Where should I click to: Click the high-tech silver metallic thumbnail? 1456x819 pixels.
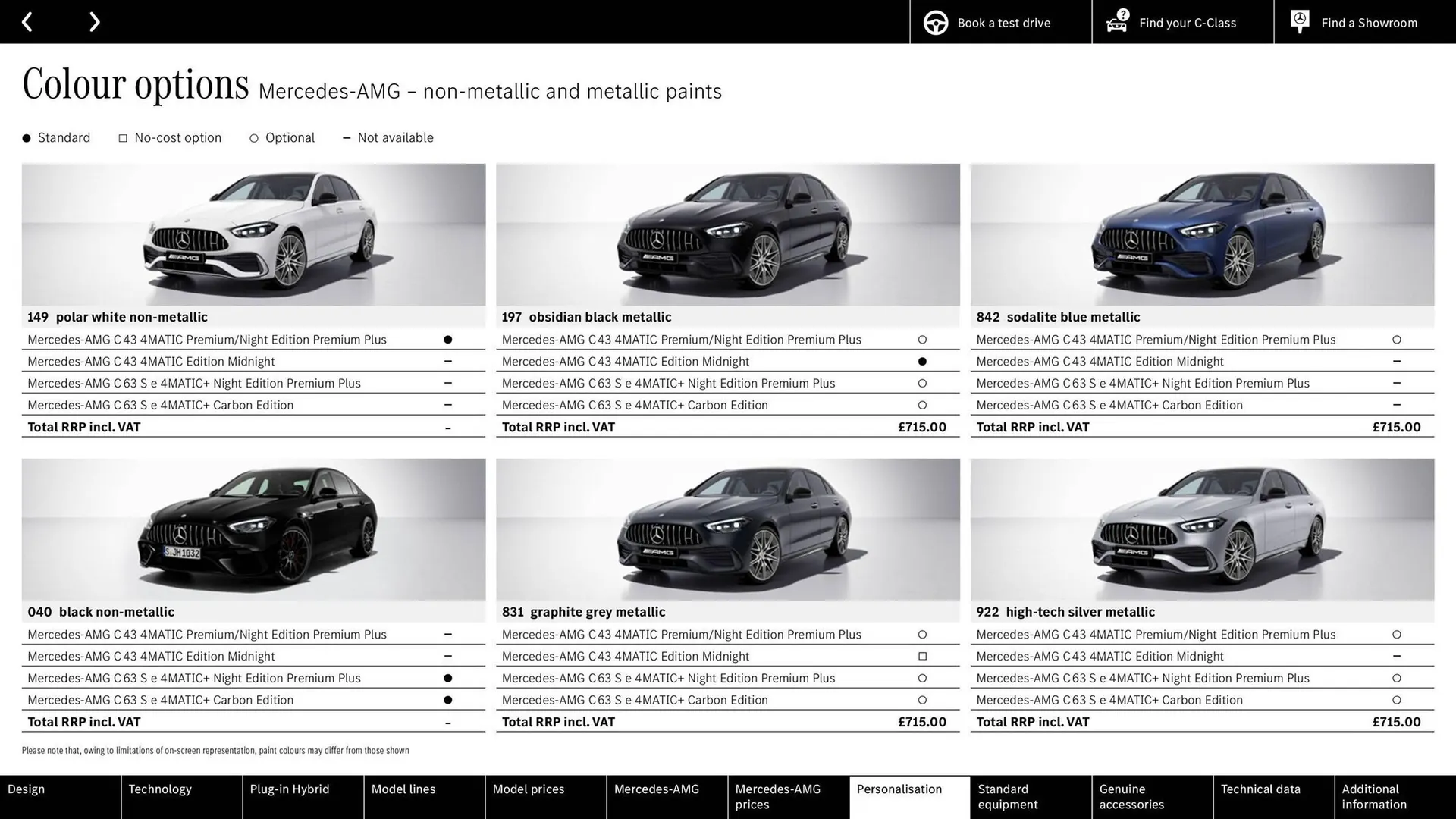point(1201,529)
